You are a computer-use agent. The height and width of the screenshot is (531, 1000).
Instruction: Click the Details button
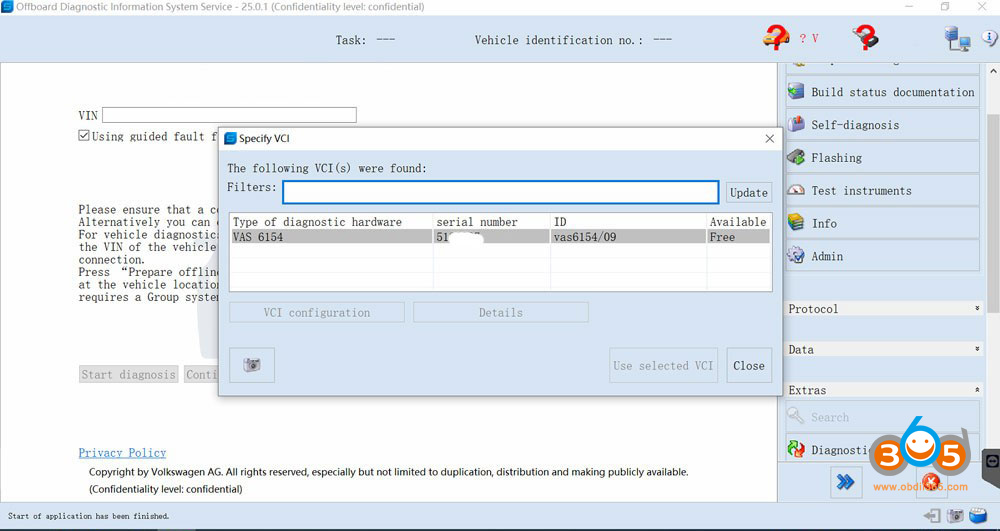[501, 312]
